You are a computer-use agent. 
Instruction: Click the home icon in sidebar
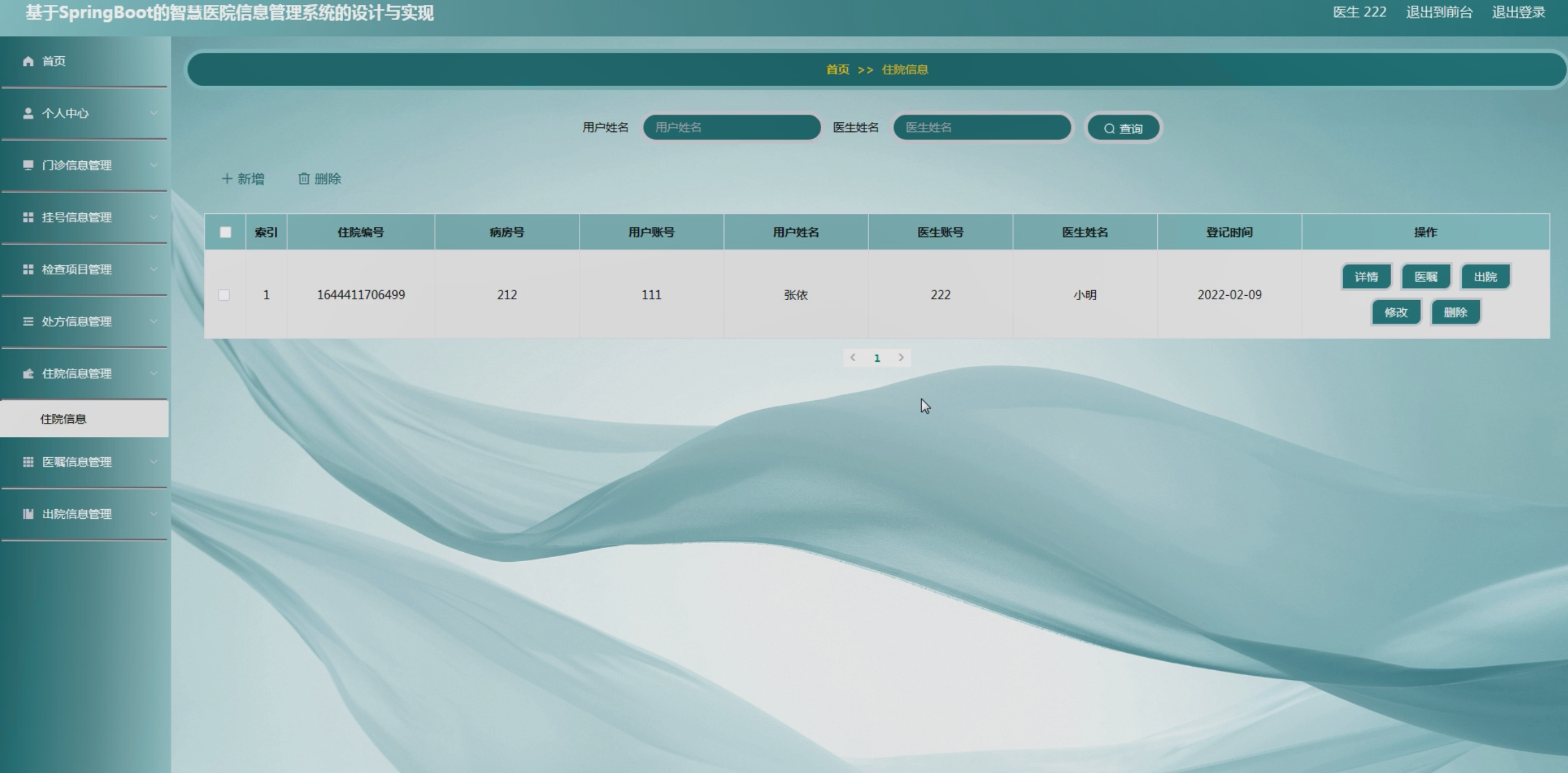[x=28, y=61]
